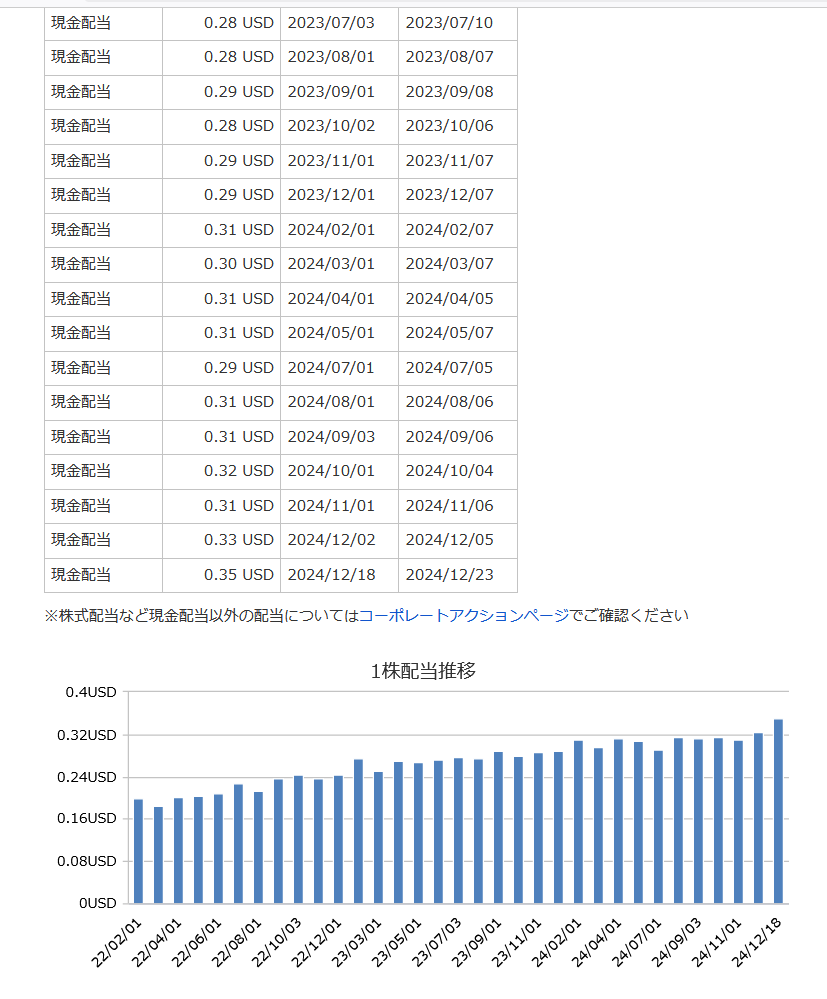This screenshot has width=827, height=999.
Task: Click the 2024/09/03 date cell
Action: coord(338,437)
